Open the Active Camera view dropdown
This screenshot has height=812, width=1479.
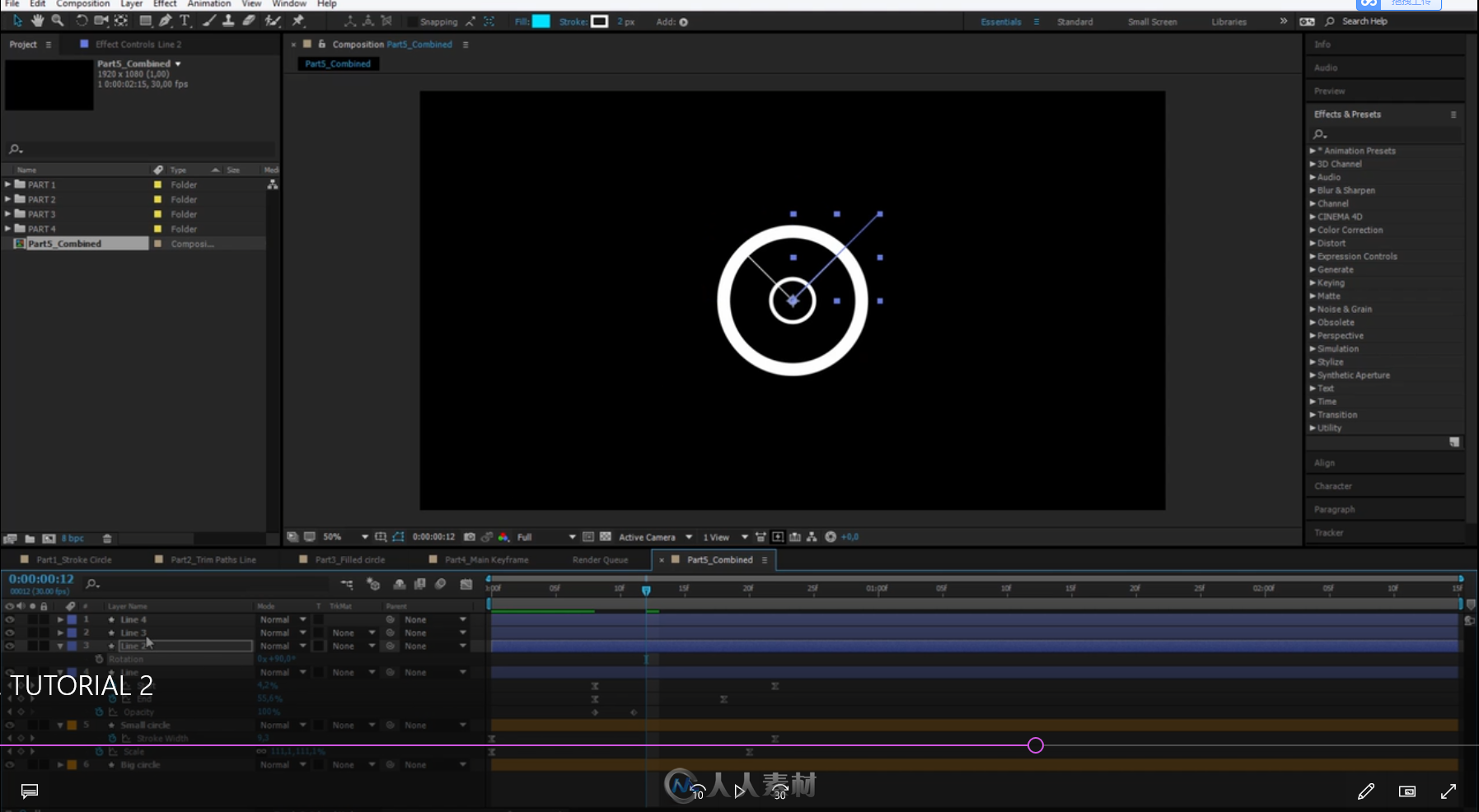click(x=656, y=537)
